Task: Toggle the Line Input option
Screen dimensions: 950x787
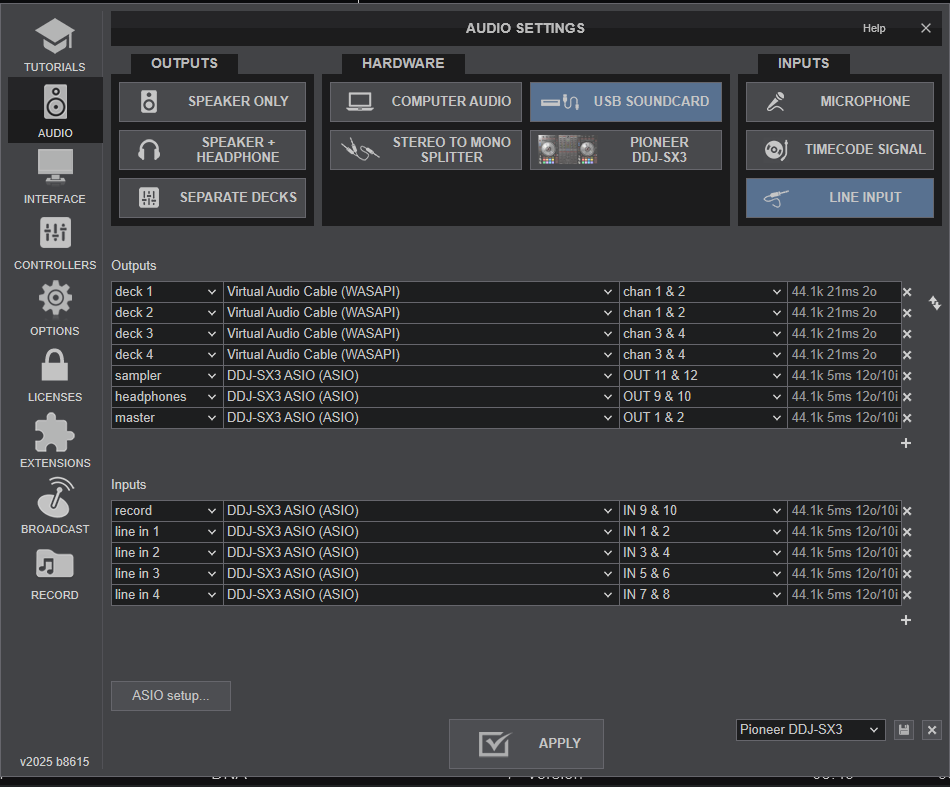Action: click(840, 198)
